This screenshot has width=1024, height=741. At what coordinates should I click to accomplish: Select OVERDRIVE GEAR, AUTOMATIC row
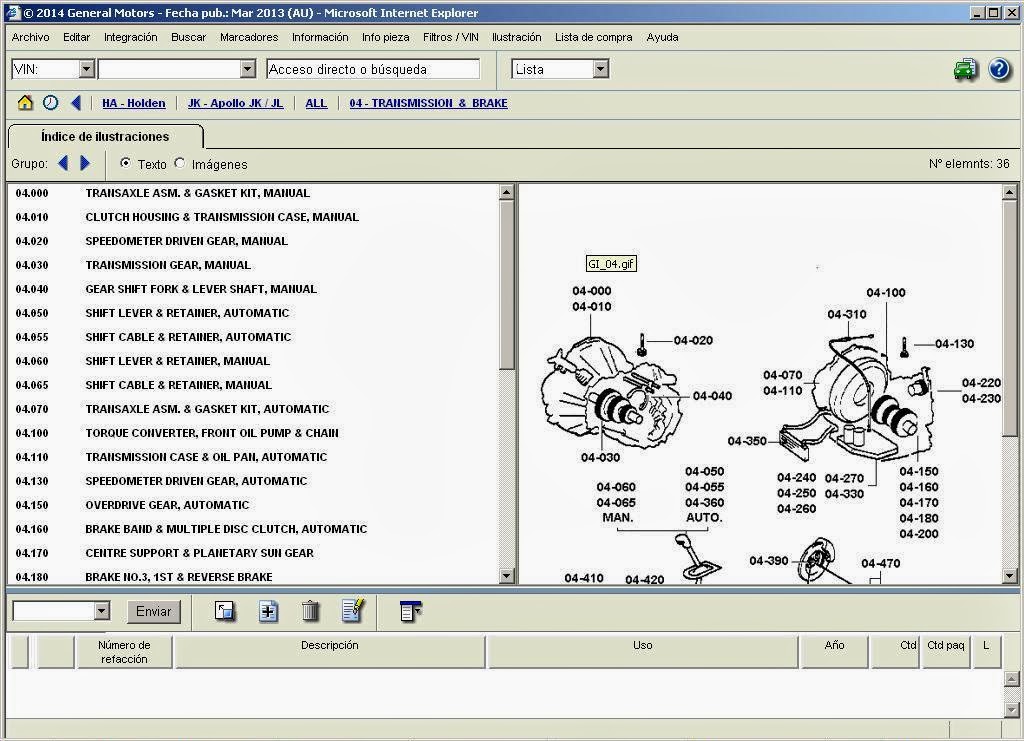coord(253,505)
